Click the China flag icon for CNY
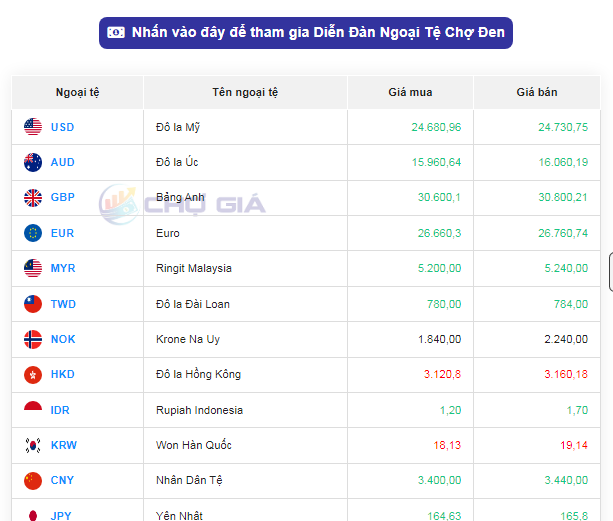 click(x=33, y=480)
